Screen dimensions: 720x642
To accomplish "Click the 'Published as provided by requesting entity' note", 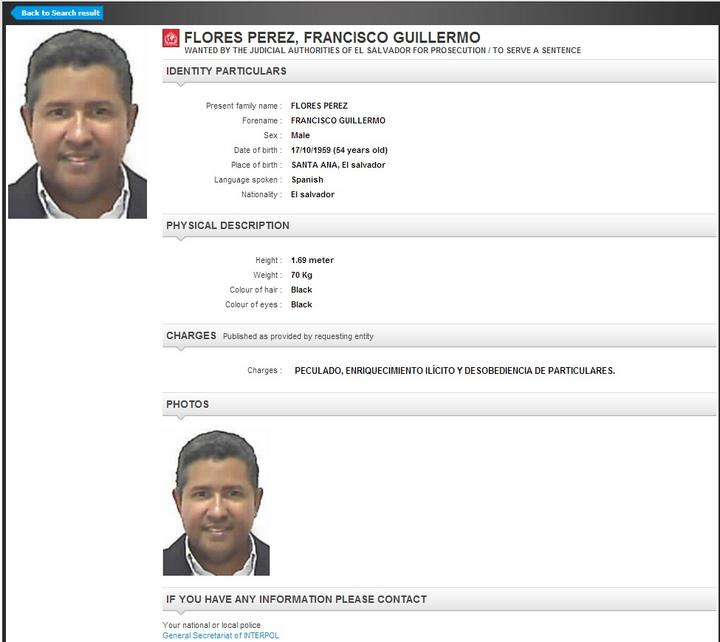I will click(x=298, y=337).
